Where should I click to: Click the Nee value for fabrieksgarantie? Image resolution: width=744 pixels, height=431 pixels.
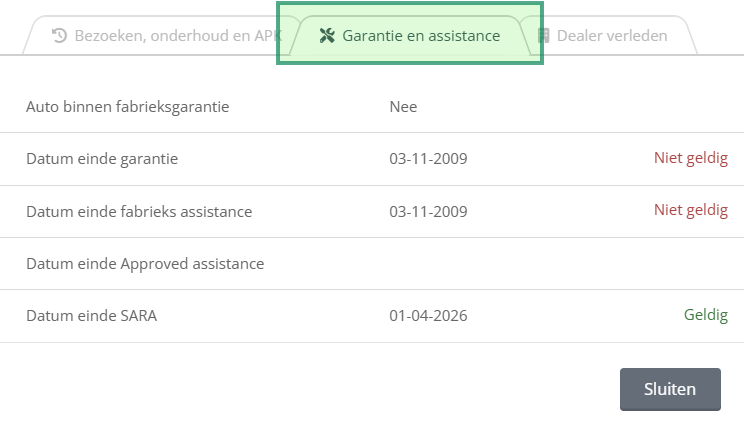tap(403, 107)
